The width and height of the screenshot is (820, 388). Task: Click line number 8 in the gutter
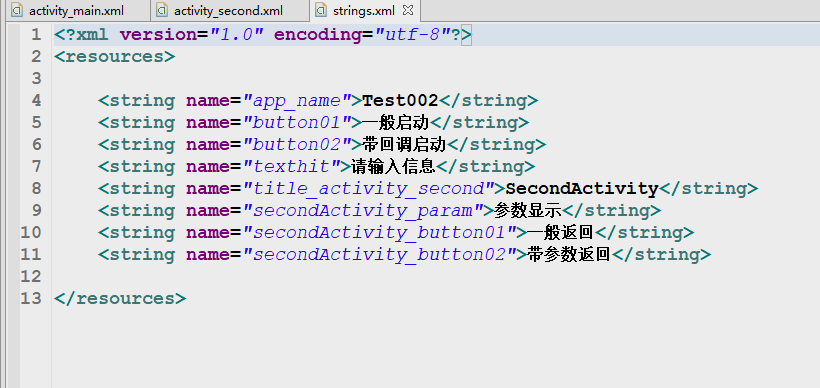[36, 188]
